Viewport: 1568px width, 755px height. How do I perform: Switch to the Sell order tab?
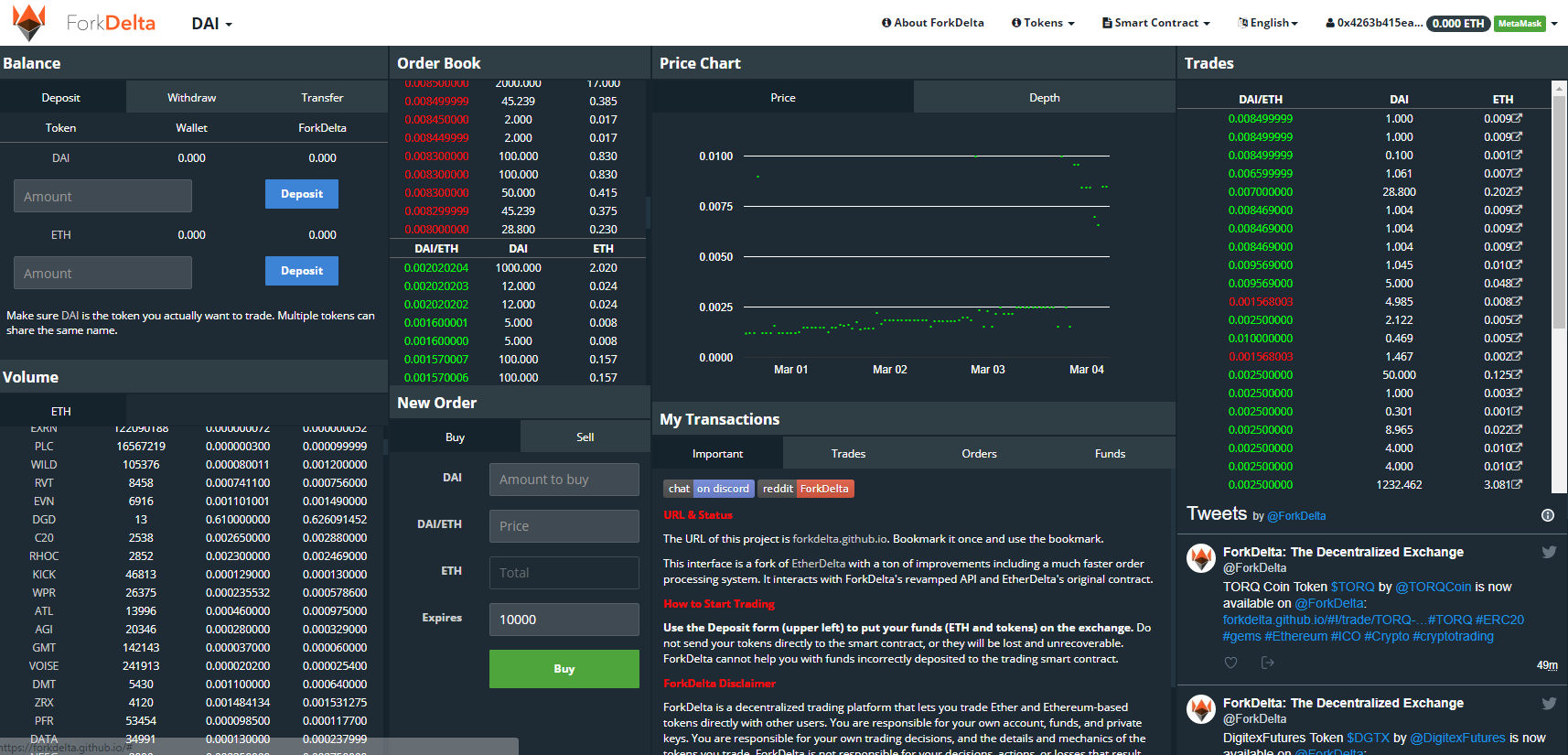pyautogui.click(x=585, y=437)
